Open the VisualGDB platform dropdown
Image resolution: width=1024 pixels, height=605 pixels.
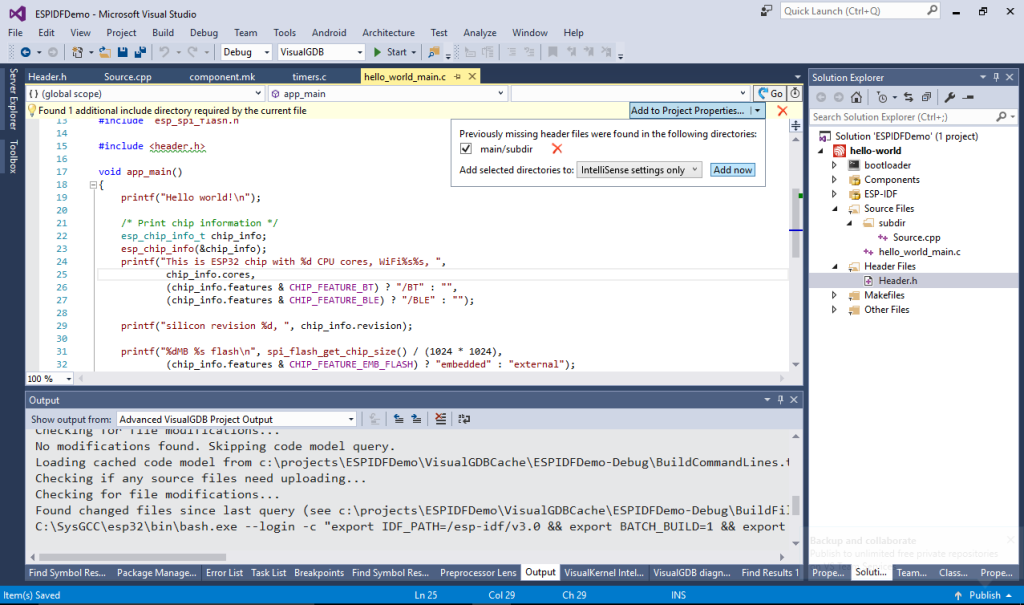pos(321,52)
